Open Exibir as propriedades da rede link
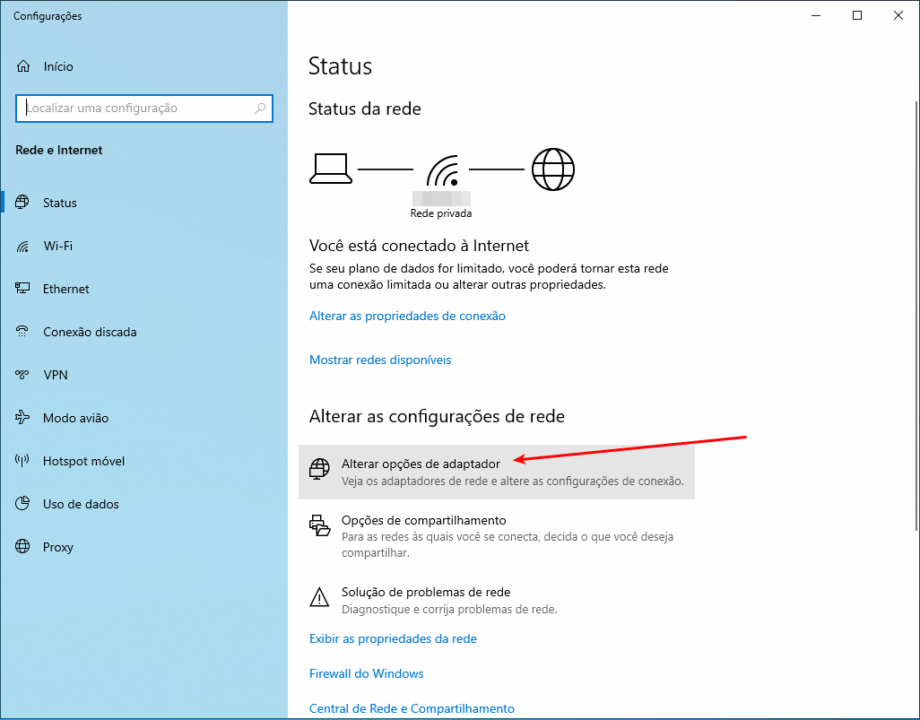920x720 pixels. (393, 639)
